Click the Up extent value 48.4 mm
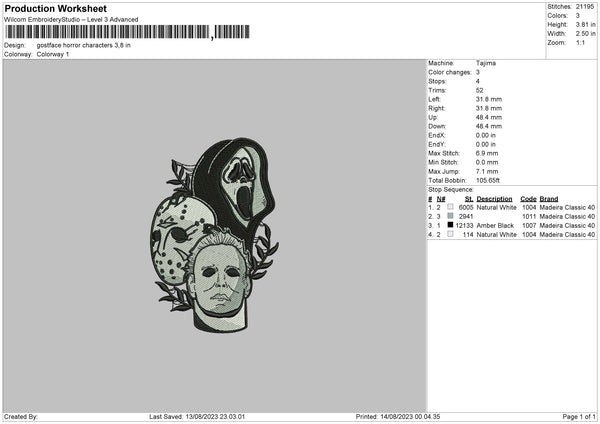The height and width of the screenshot is (424, 600). [489, 117]
